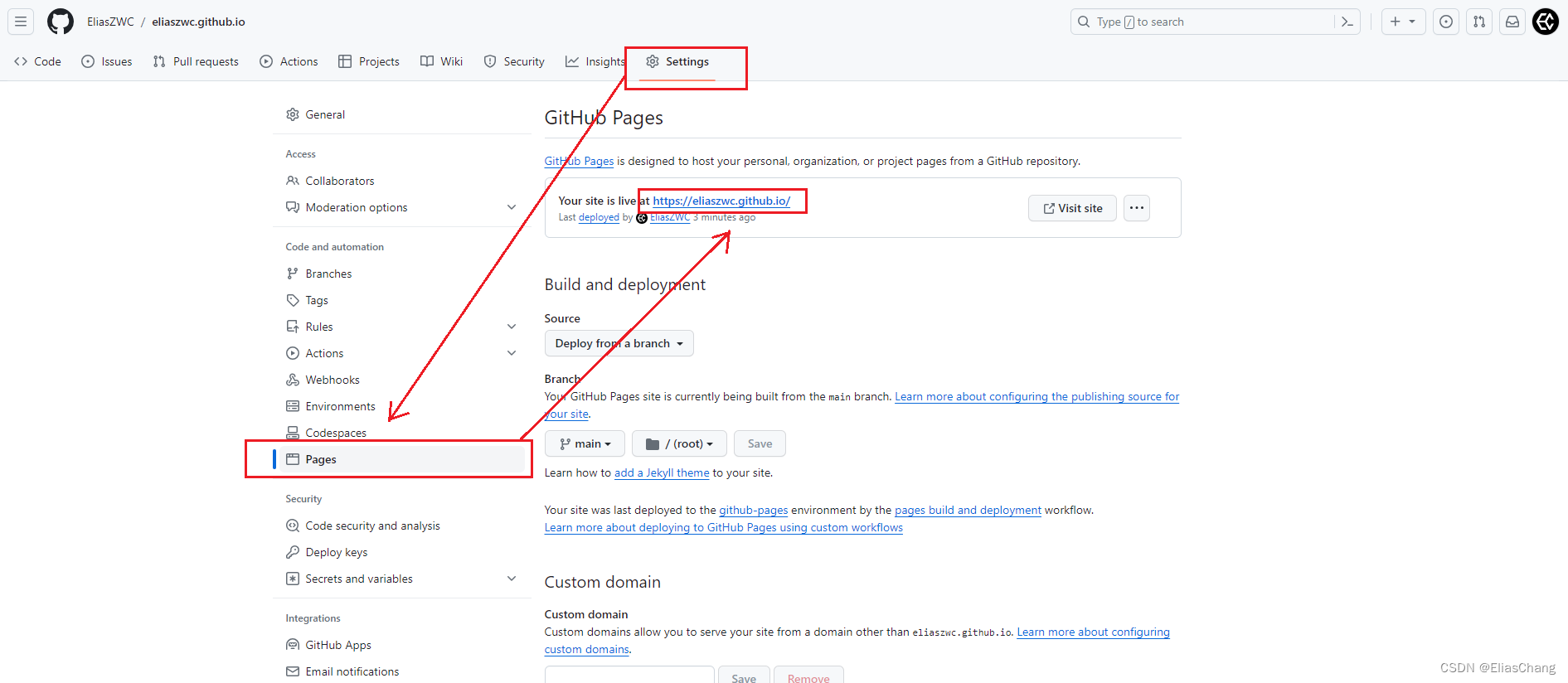Image resolution: width=1568 pixels, height=683 pixels.
Task: Open the Insights tab
Action: coord(595,61)
